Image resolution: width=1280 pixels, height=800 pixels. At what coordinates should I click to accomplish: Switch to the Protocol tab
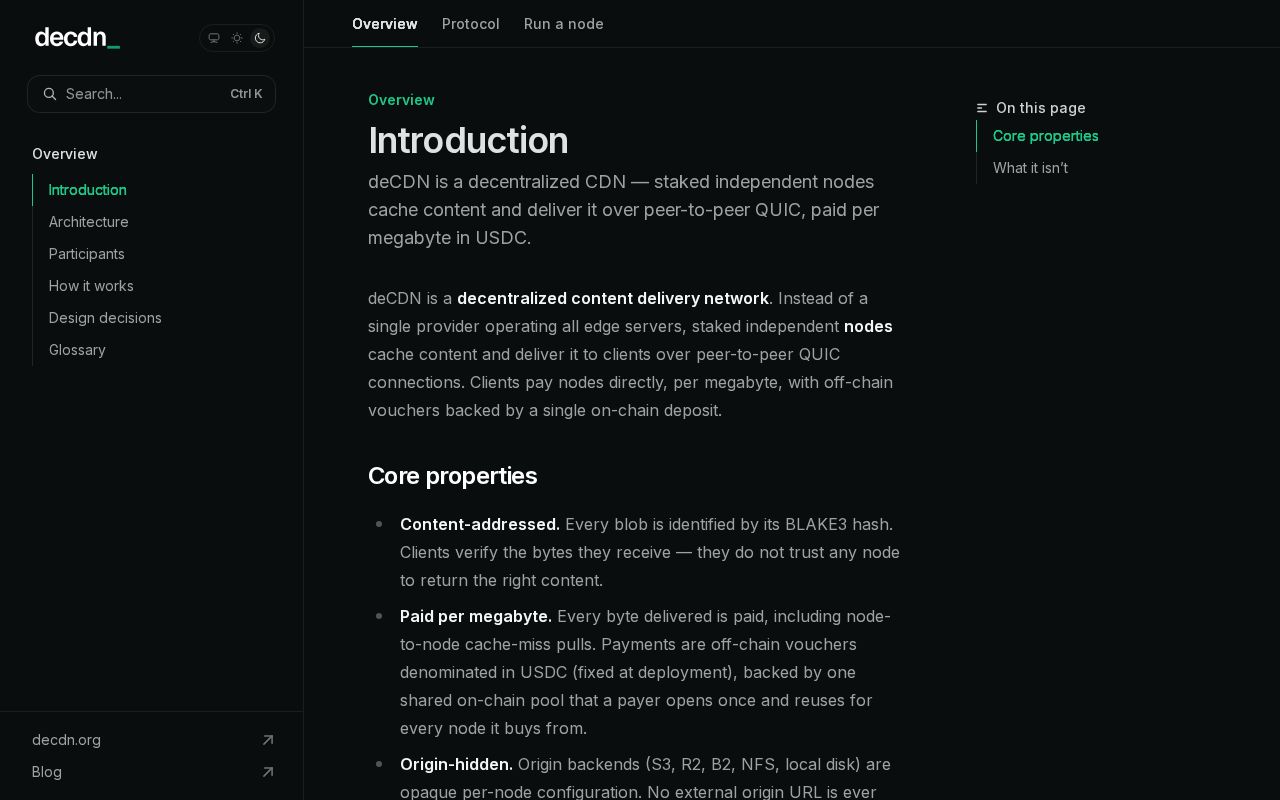point(471,24)
